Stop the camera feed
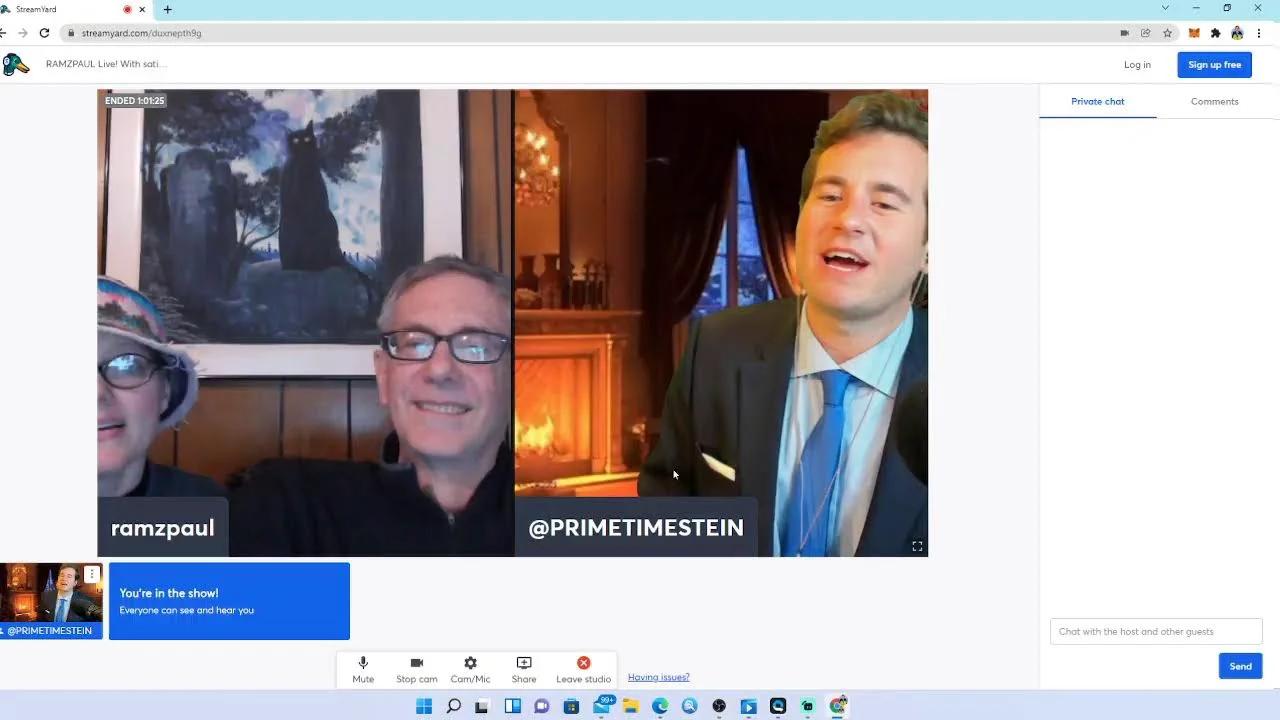The width and height of the screenshot is (1280, 720). tap(416, 669)
